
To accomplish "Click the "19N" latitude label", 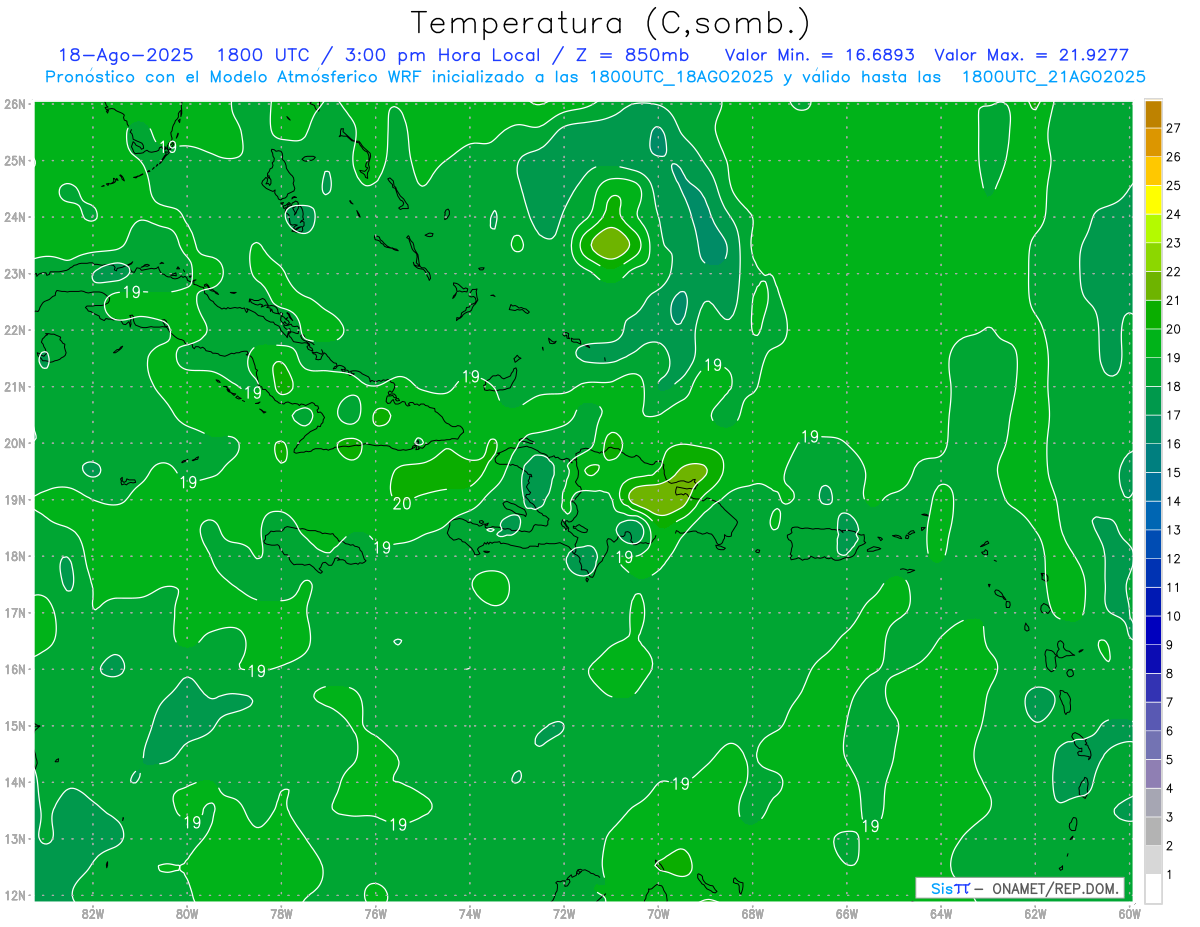I will tap(14, 499).
